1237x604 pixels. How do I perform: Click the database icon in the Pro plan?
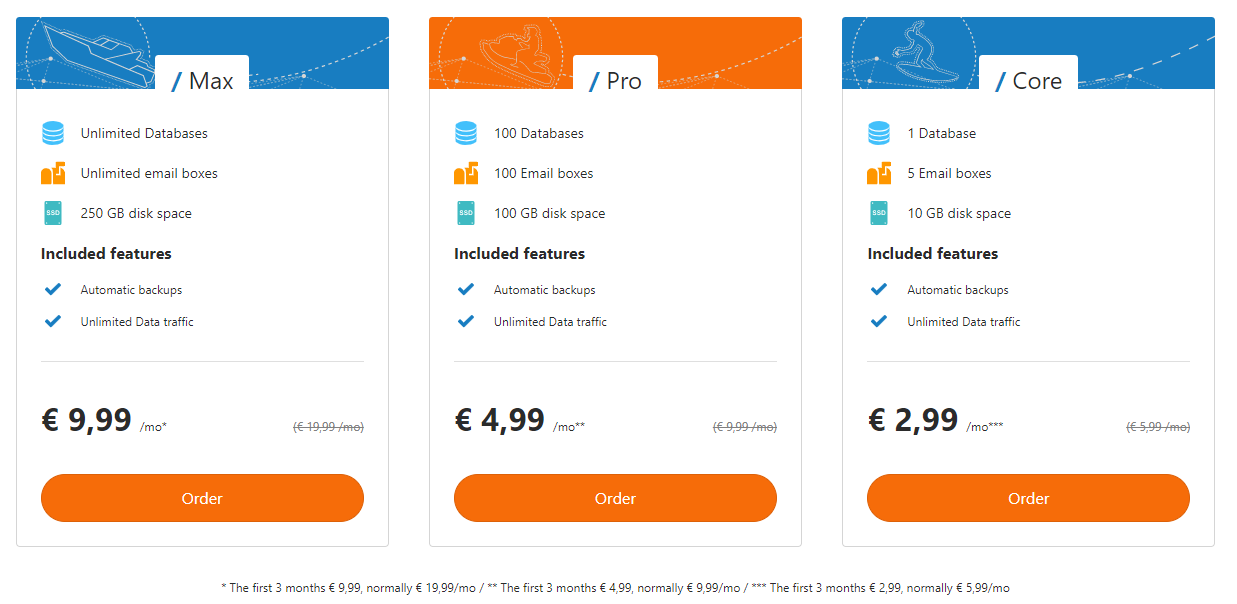[466, 132]
